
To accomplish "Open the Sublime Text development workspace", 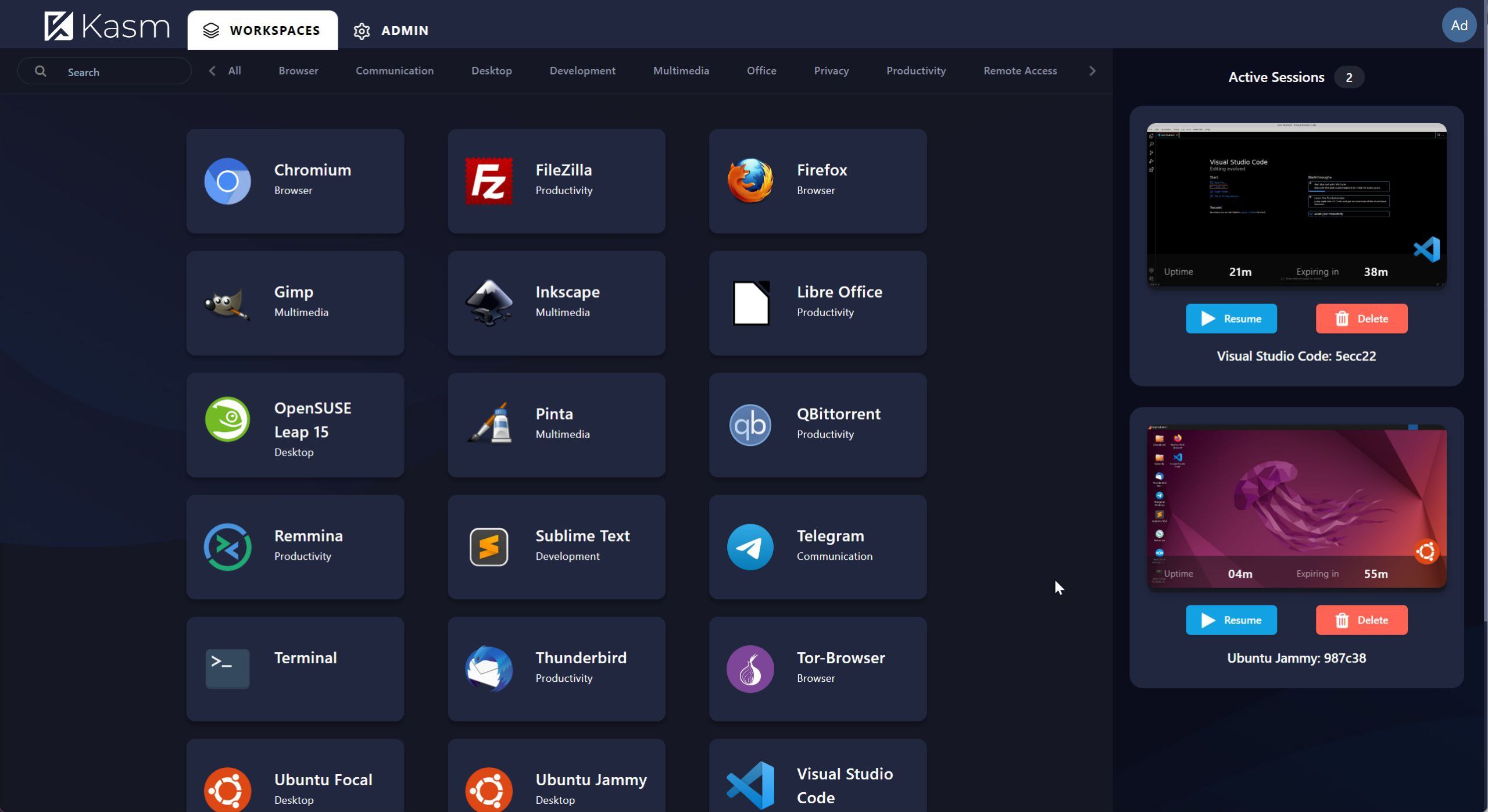I will (x=556, y=546).
